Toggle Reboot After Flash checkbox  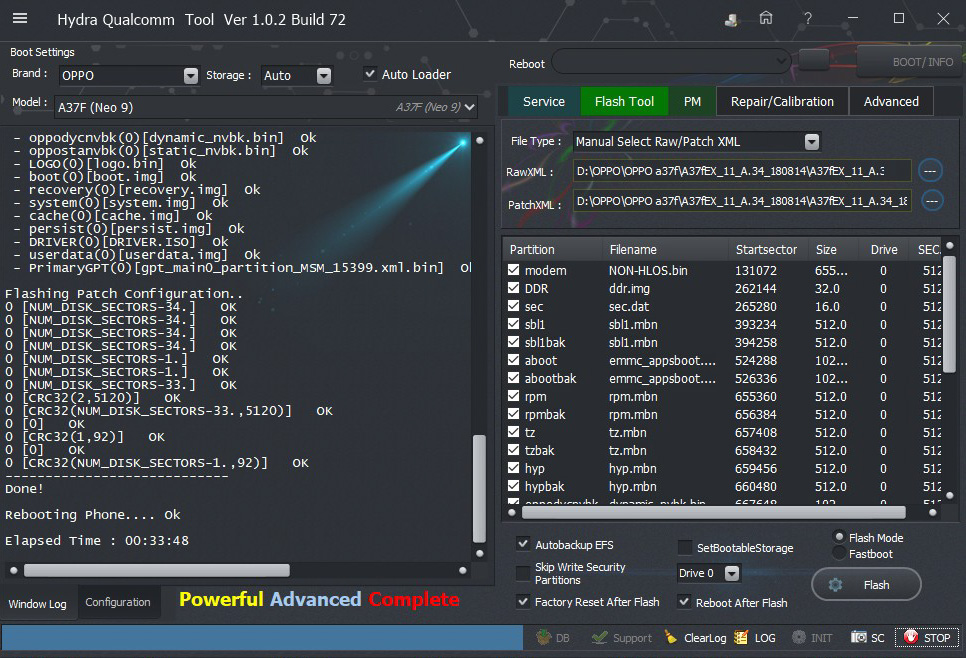tap(684, 601)
